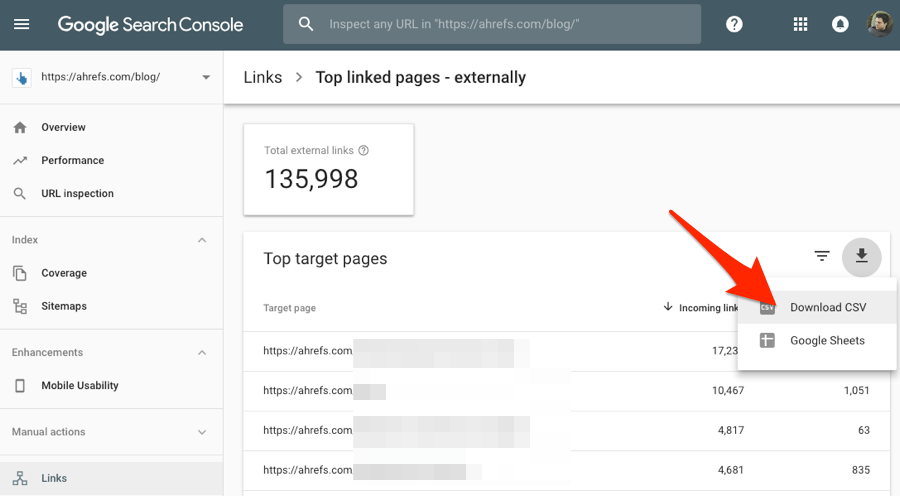Viewport: 900px width, 496px height.
Task: Open Mobile Usability report
Action: (x=80, y=386)
